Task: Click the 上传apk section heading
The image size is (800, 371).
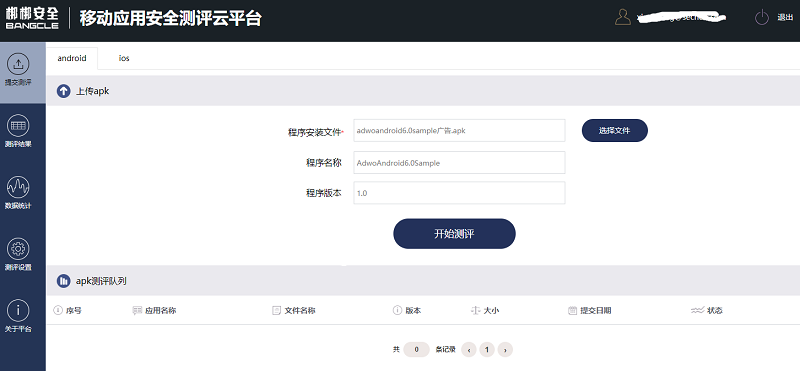Action: coord(92,91)
